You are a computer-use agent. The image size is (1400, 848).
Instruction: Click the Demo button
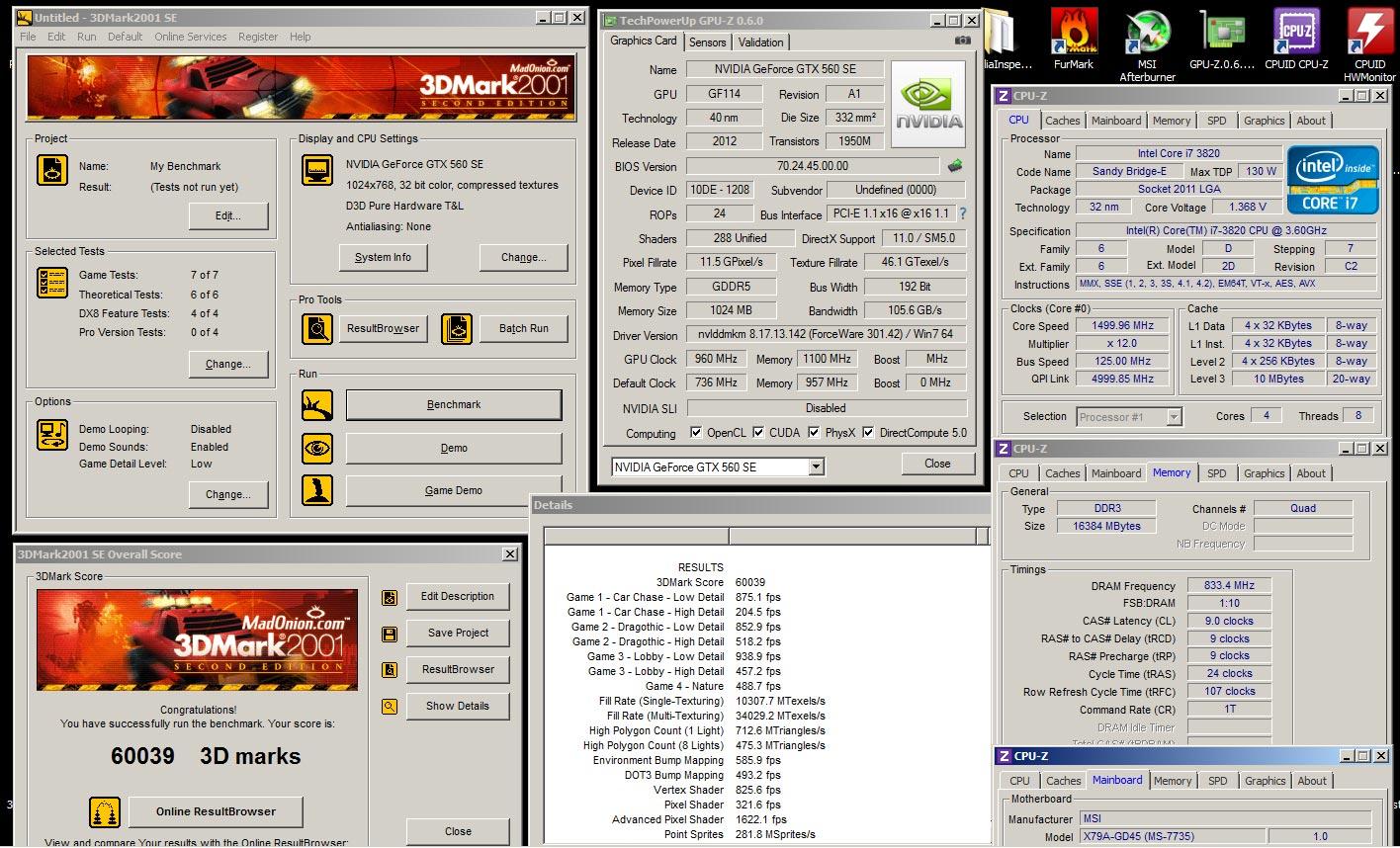coord(454,448)
